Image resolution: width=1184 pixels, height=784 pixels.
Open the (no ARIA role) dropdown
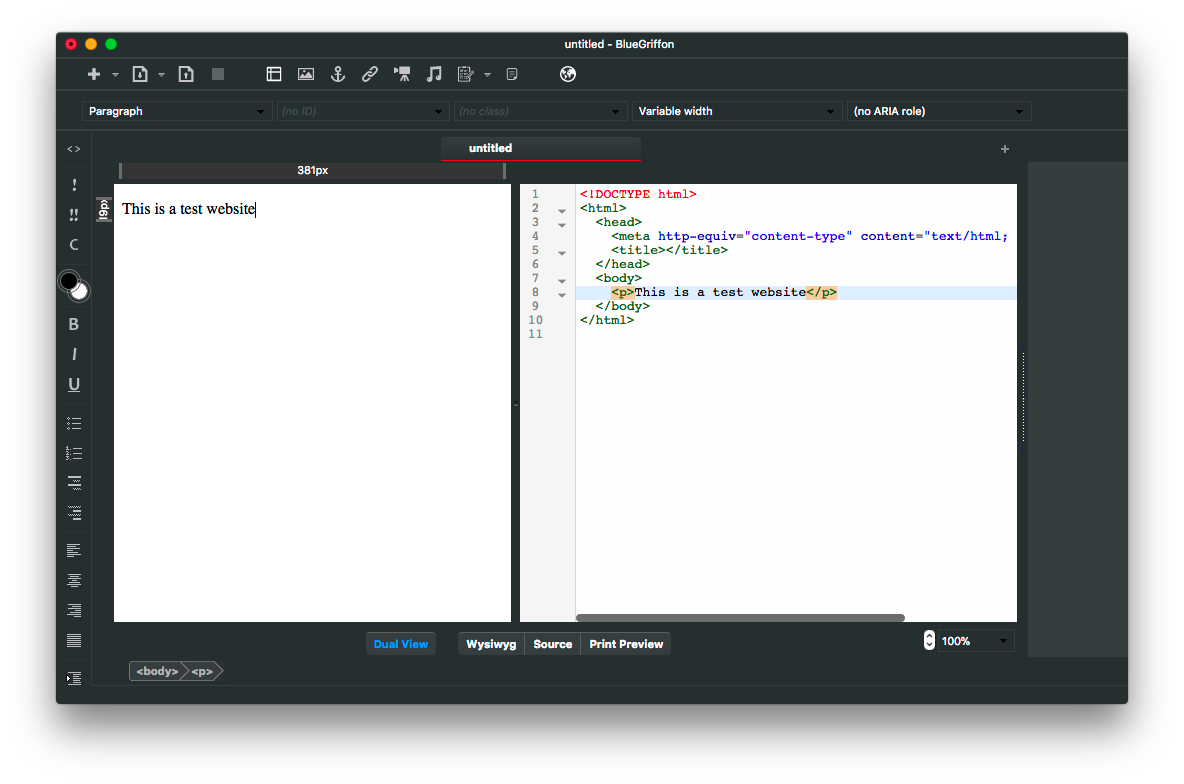coord(939,111)
